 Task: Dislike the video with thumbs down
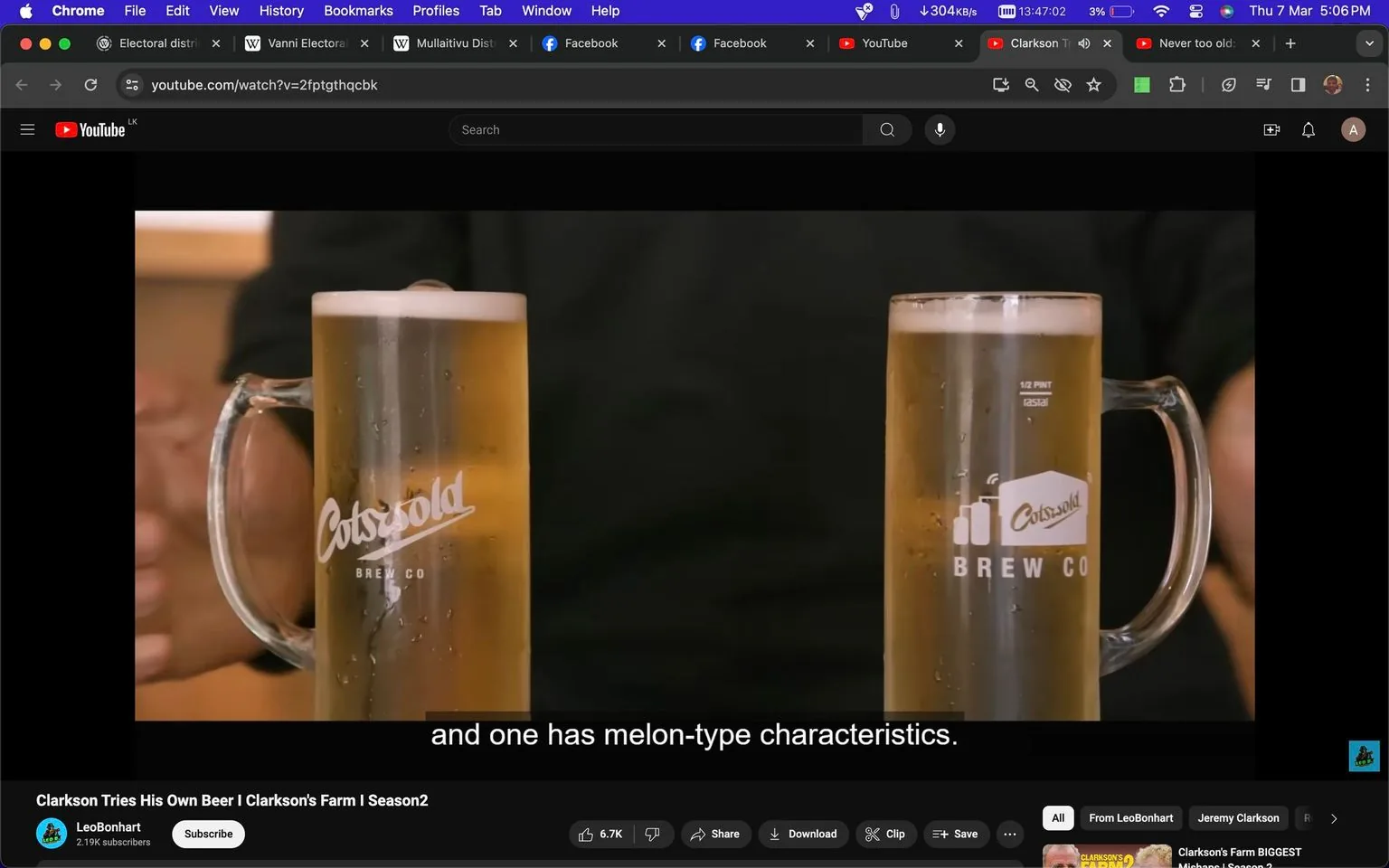[653, 834]
